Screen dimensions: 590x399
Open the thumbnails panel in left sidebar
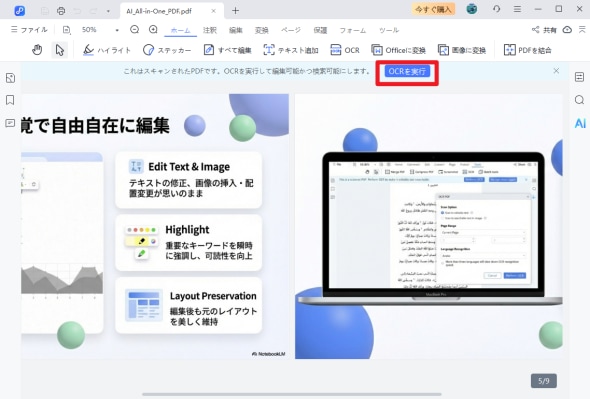(11, 78)
